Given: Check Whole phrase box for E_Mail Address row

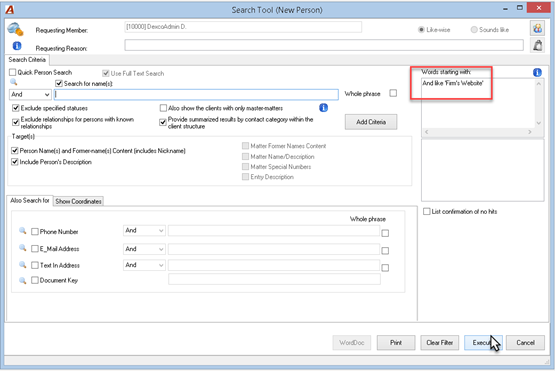Looking at the screenshot, I should [x=385, y=251].
